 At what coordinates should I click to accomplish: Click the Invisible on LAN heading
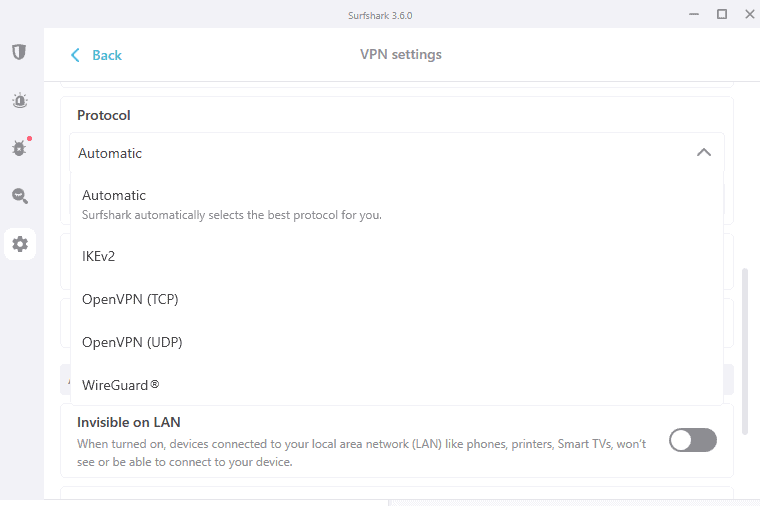129,422
